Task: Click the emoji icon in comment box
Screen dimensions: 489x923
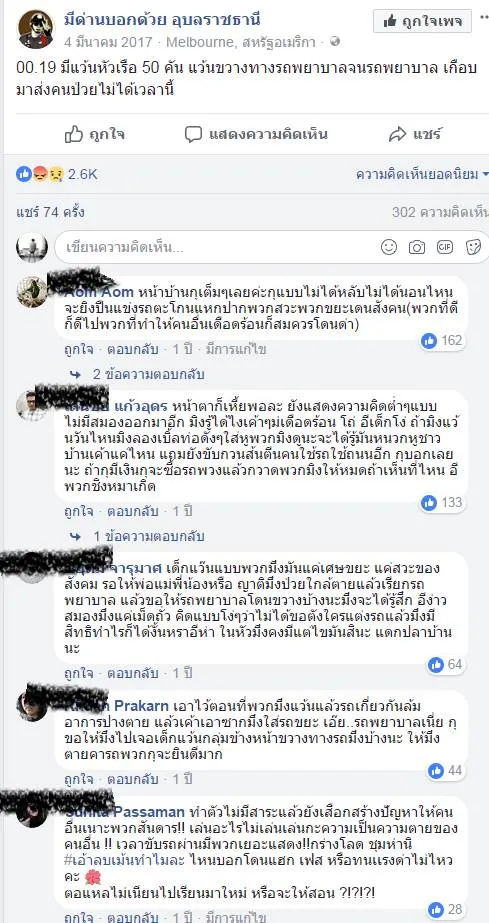Action: (389, 247)
